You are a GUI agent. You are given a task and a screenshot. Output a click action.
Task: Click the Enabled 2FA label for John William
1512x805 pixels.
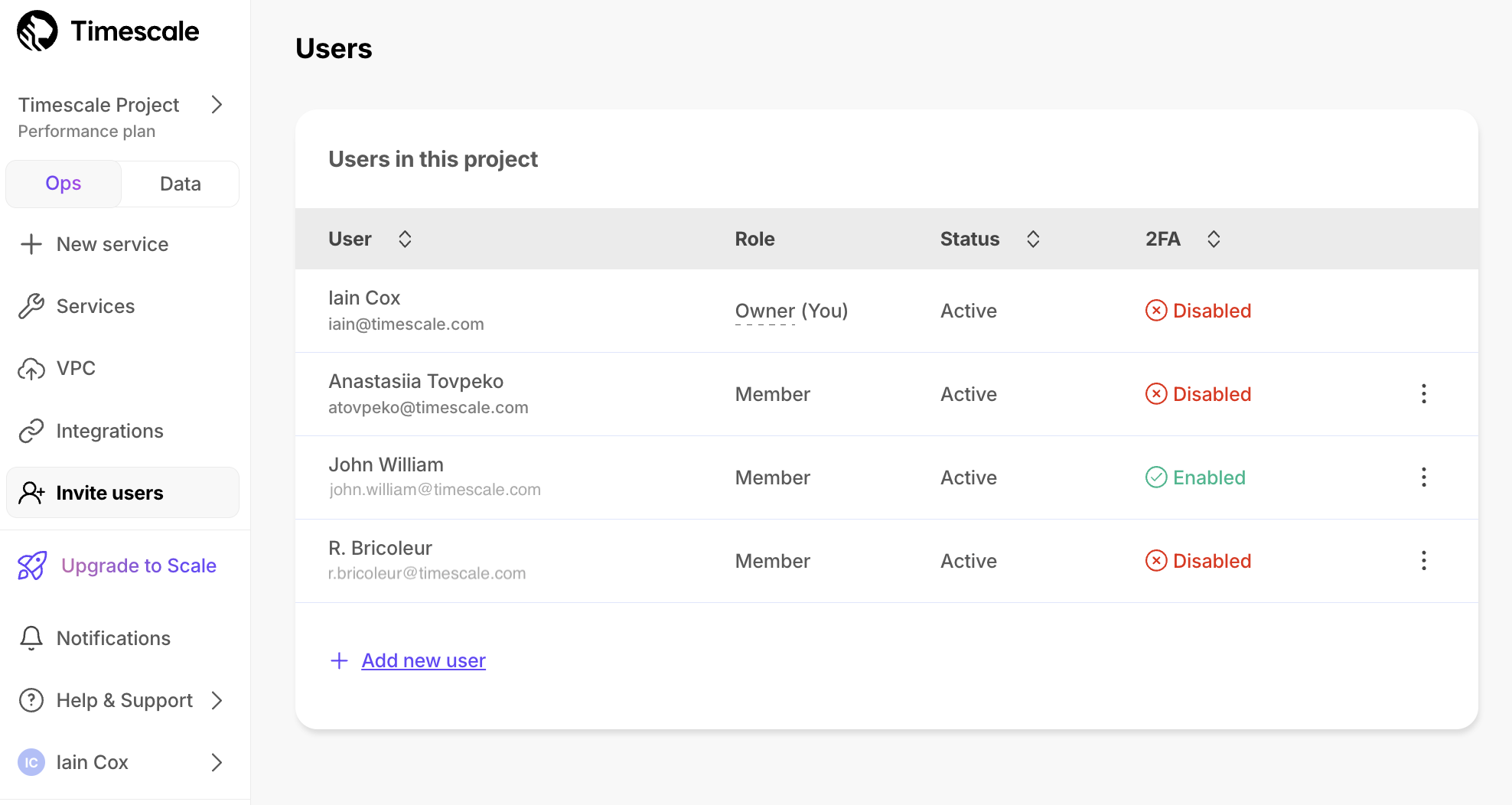tap(1209, 477)
